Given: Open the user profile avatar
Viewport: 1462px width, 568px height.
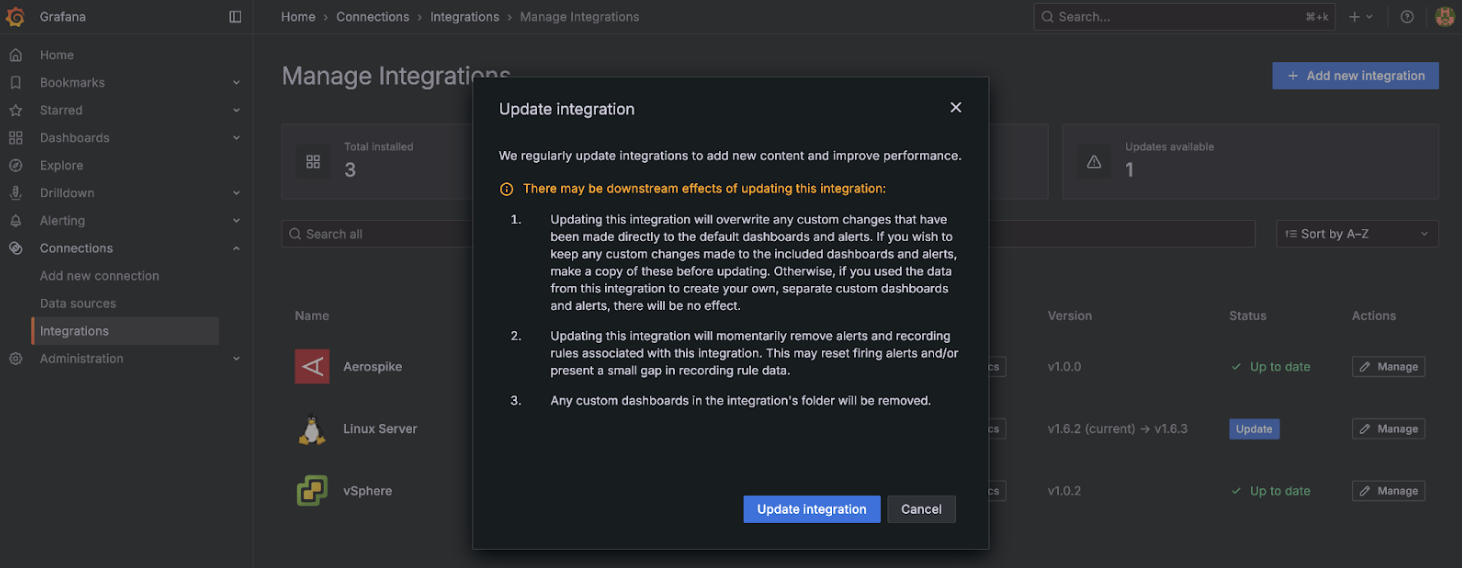Looking at the screenshot, I should tap(1444, 17).
